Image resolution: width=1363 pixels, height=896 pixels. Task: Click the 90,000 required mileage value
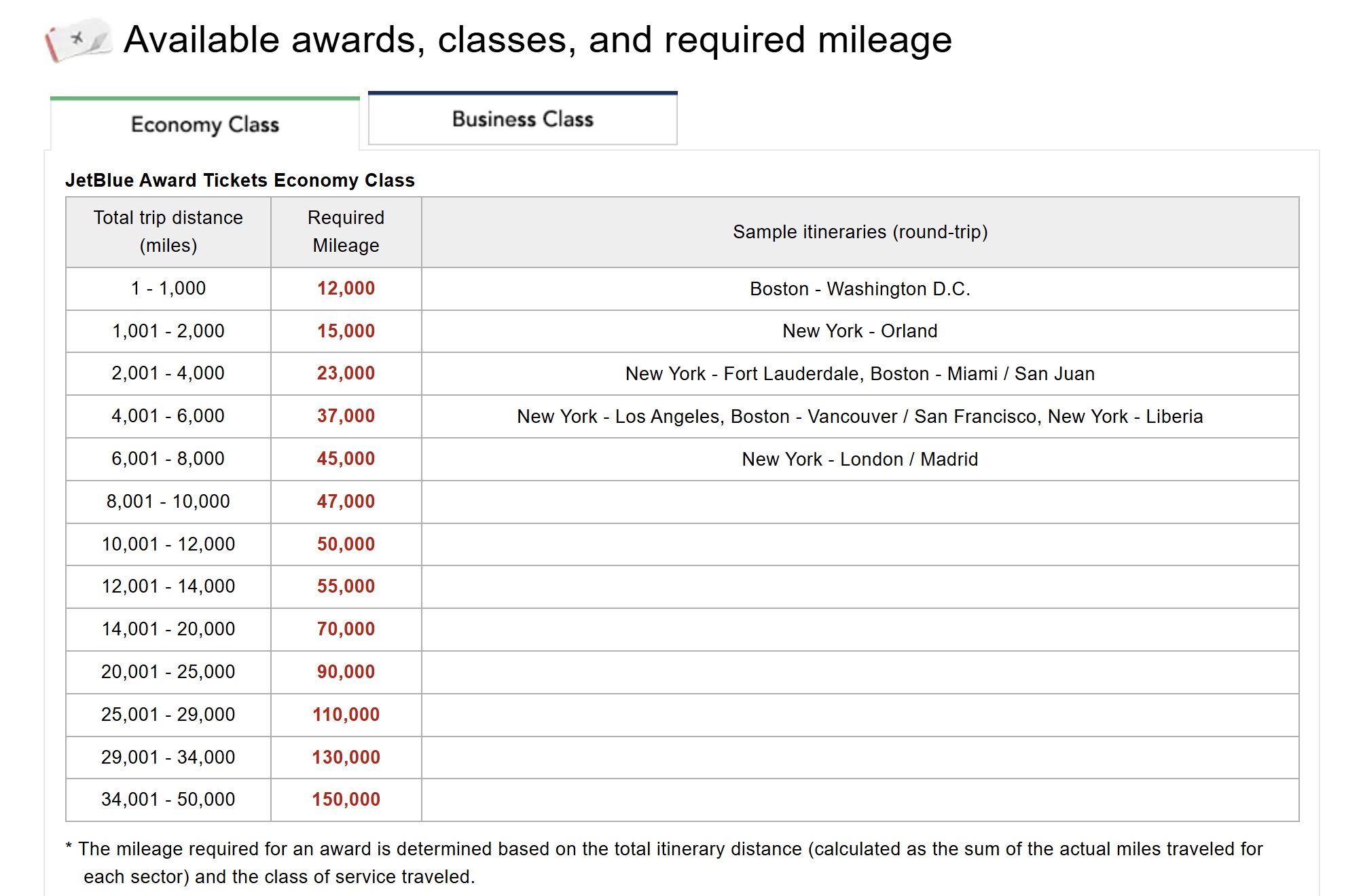point(346,672)
